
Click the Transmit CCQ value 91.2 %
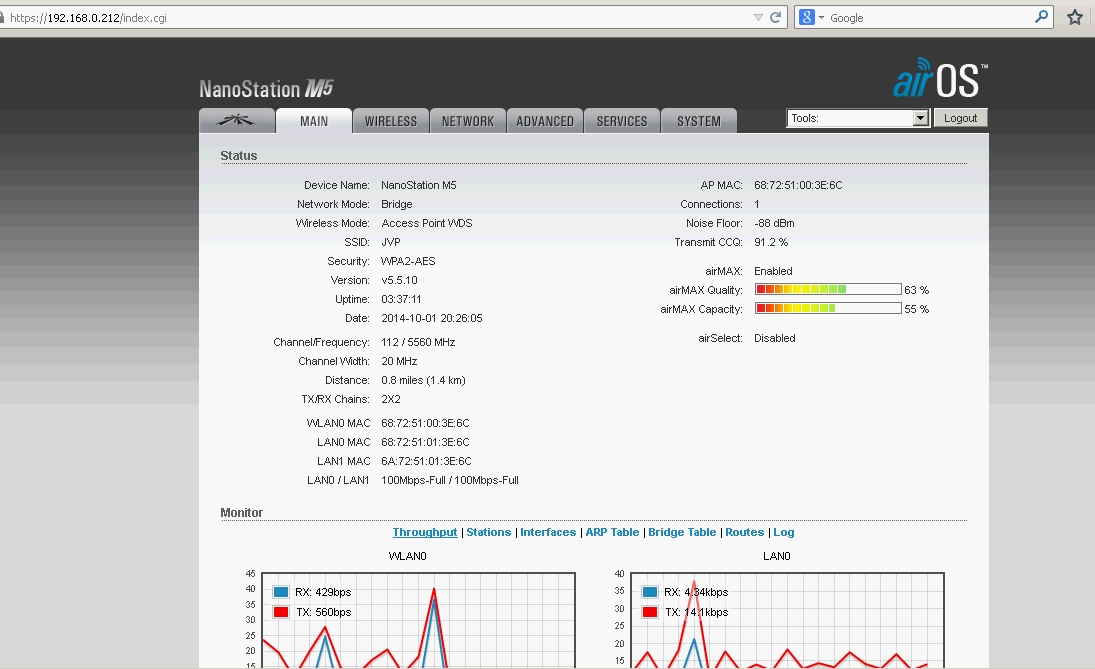point(771,242)
